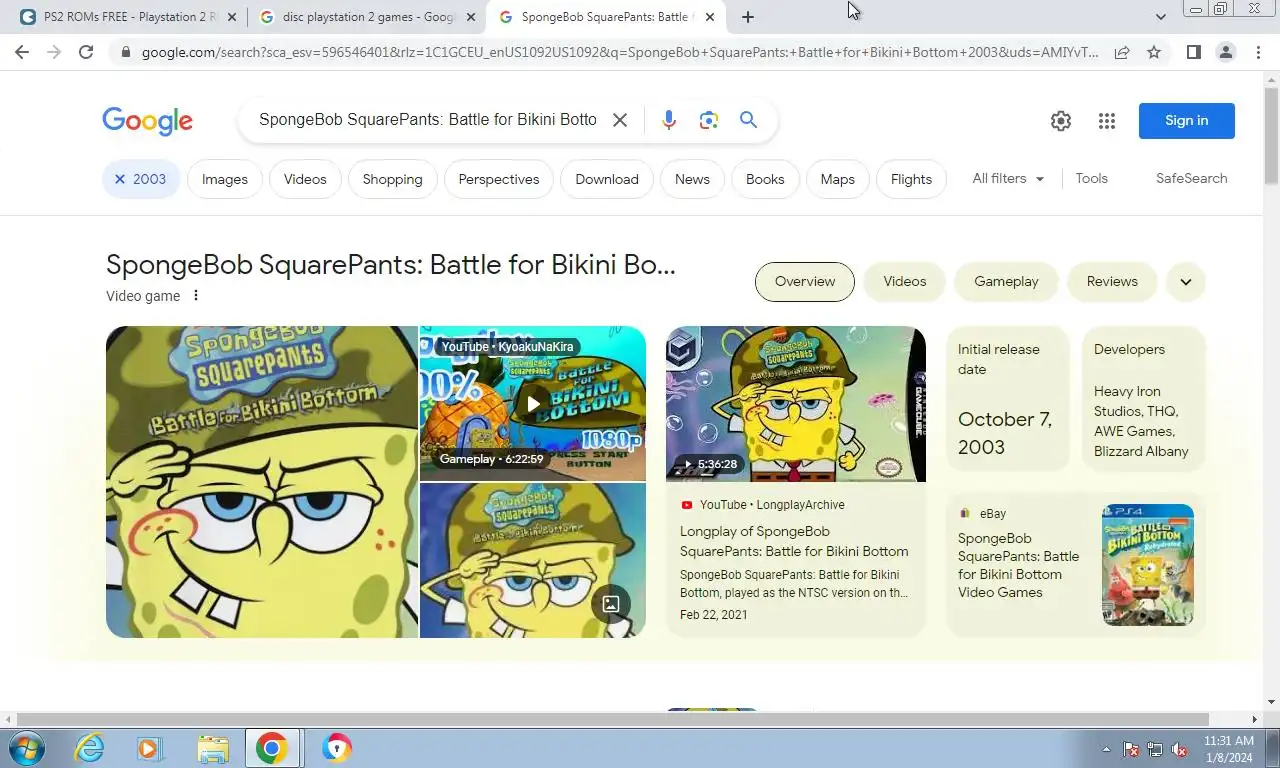Select the Gameplay tab

click(1006, 281)
